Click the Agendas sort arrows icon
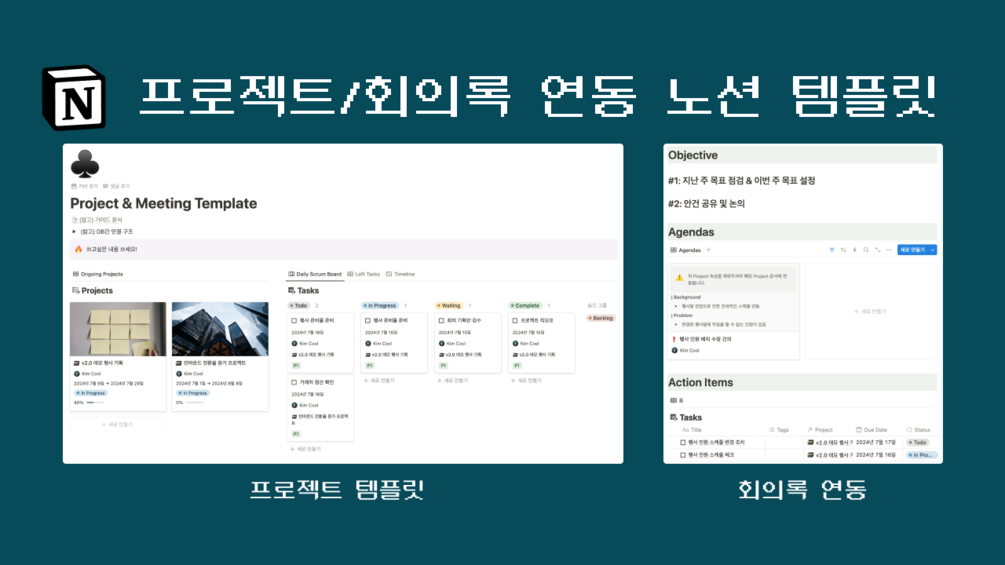Viewport: 1005px width, 565px height. [x=843, y=250]
